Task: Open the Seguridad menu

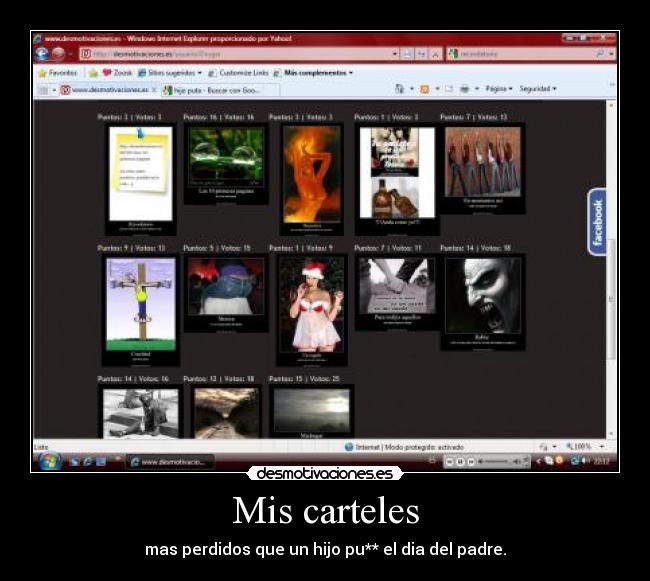Action: 538,89
